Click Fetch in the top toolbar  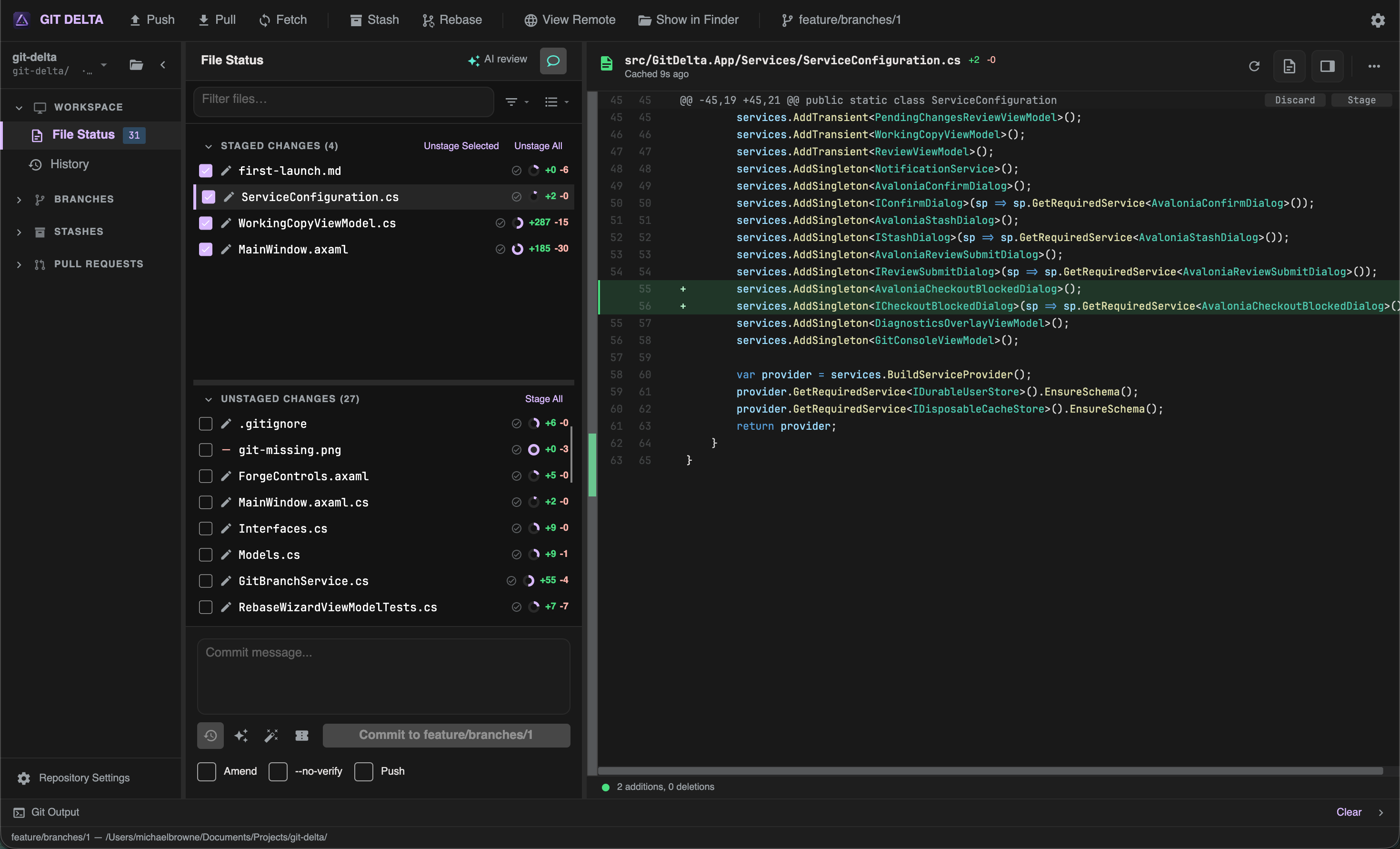pyautogui.click(x=283, y=20)
